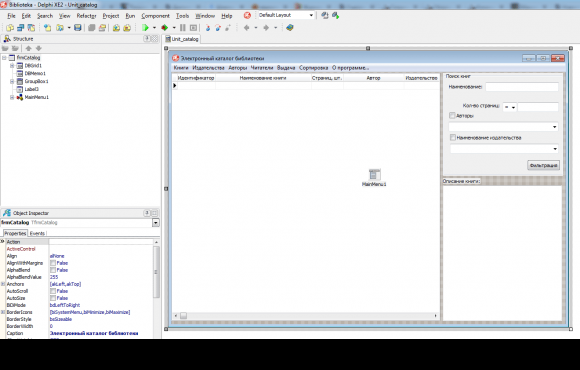Screen dimensions: 580x370
Task: Open the Project menu
Action: [111, 16]
